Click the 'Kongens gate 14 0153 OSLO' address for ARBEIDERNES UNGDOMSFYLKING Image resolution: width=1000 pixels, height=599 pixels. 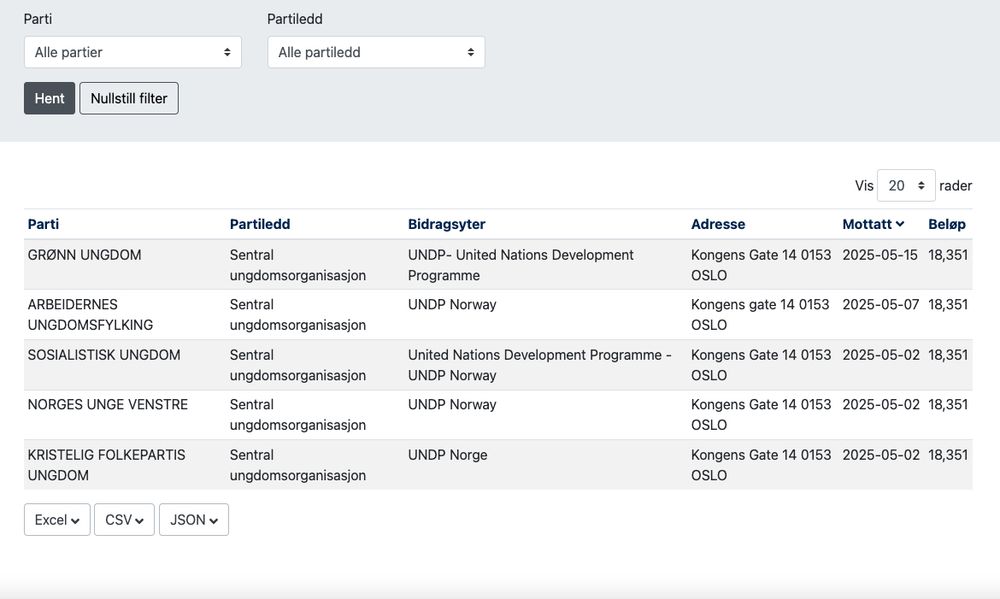tap(760, 314)
